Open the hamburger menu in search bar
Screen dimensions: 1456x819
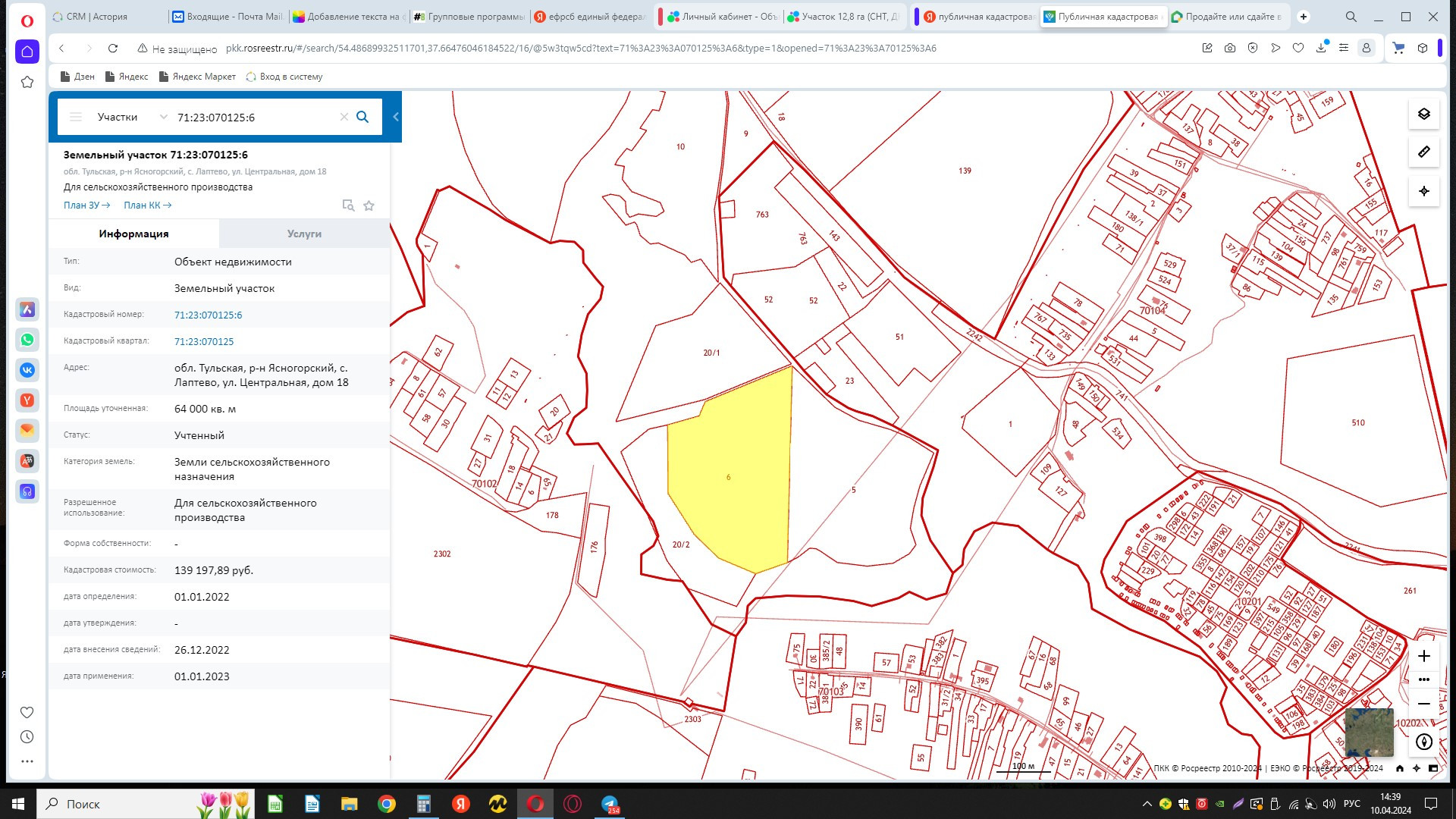76,117
